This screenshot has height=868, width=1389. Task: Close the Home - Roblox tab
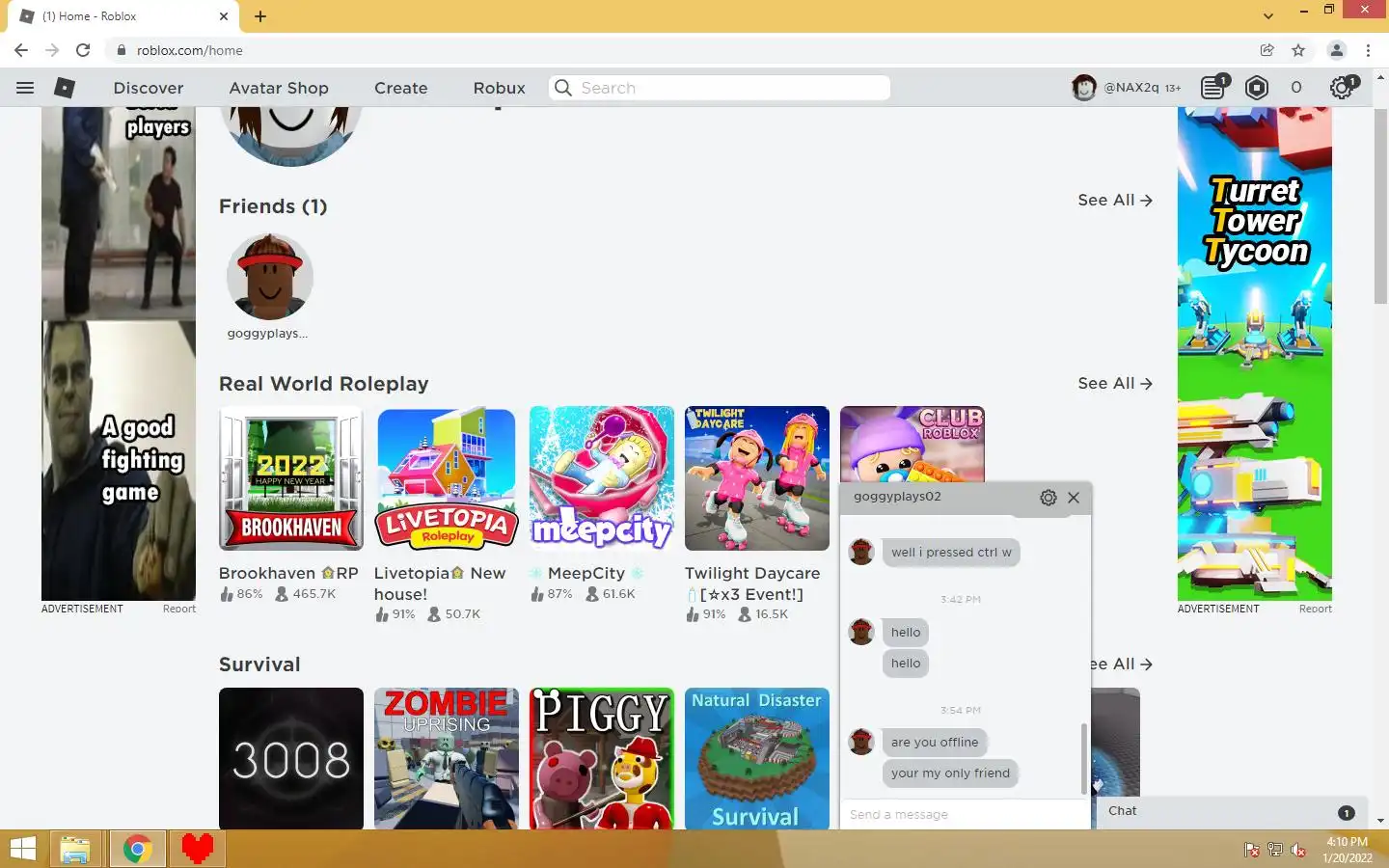coord(224,16)
